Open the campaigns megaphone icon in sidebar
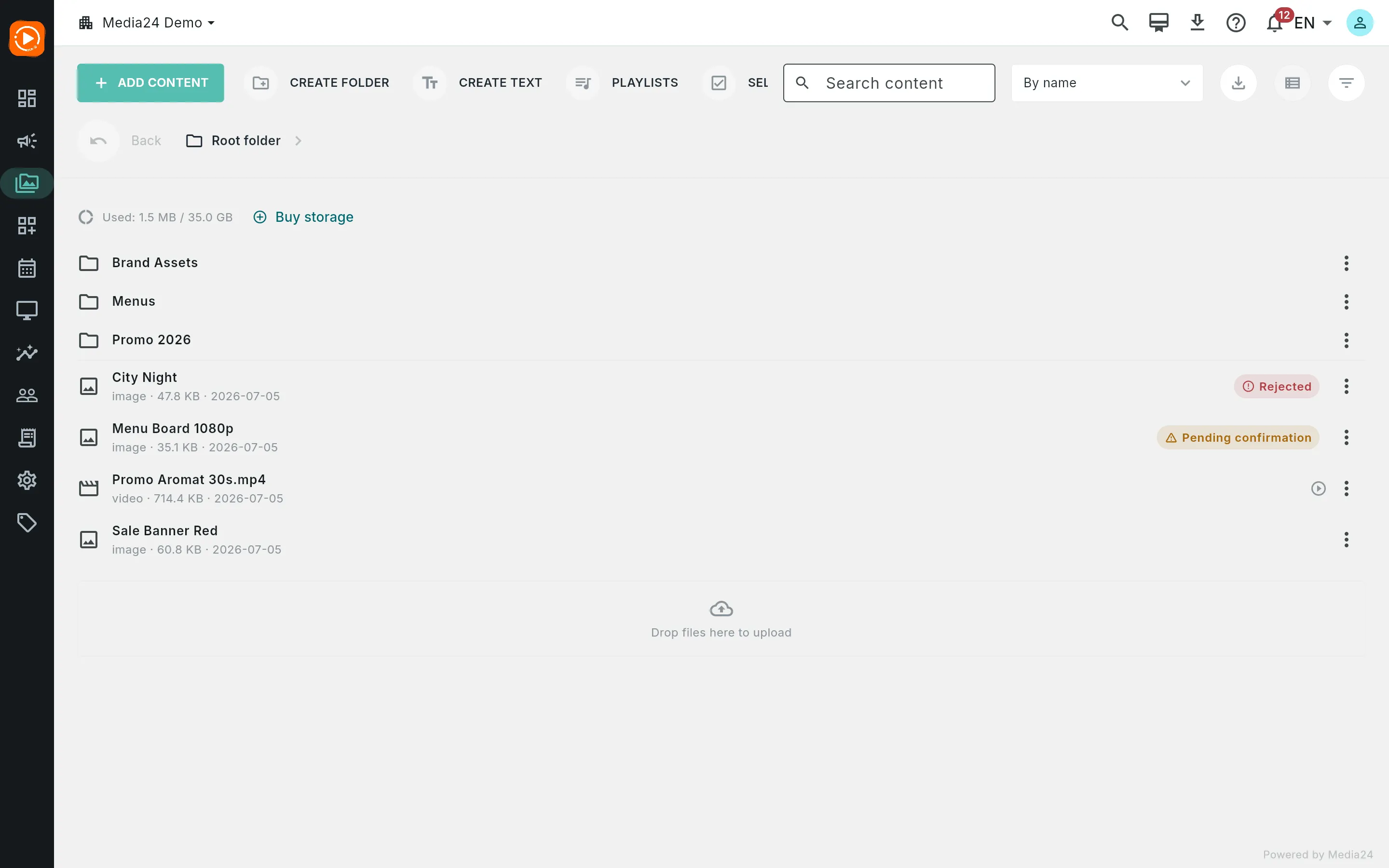1389x868 pixels. click(x=27, y=141)
